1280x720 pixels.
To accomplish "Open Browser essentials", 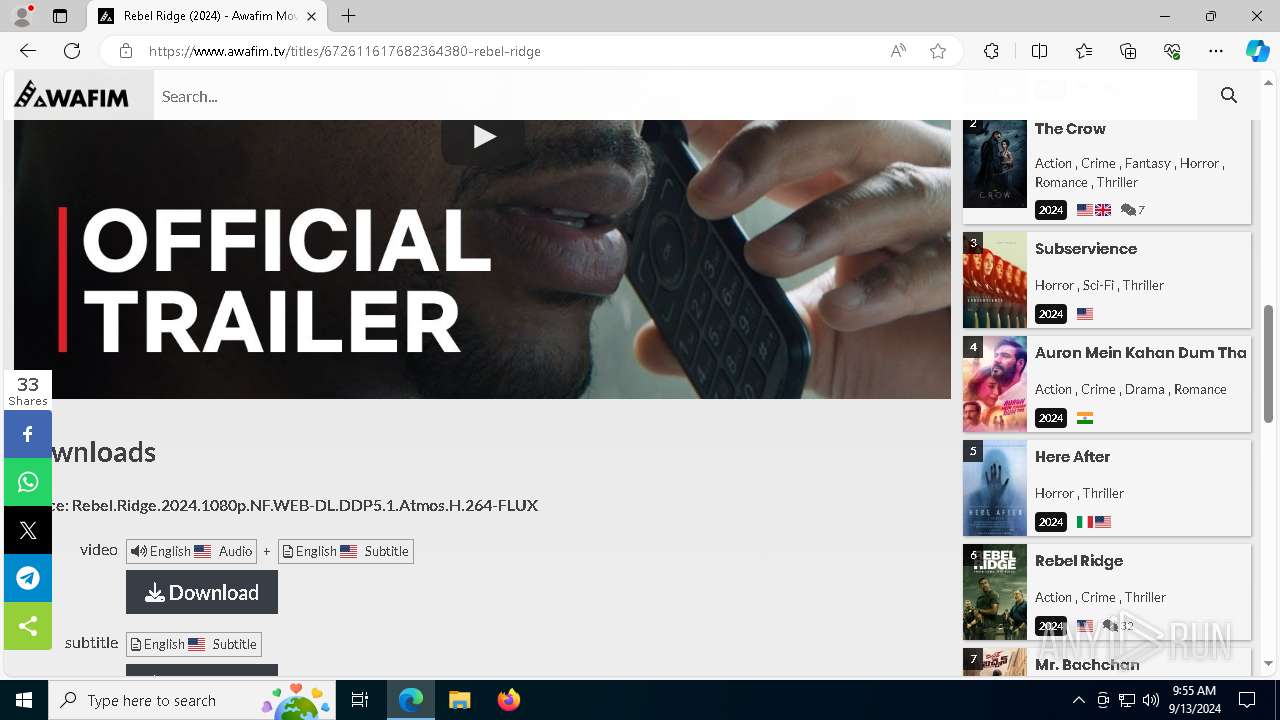I will click(1172, 51).
